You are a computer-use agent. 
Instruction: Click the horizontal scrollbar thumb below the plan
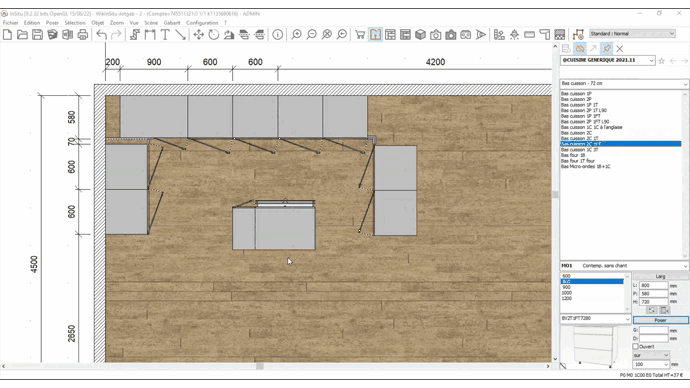coord(260,366)
